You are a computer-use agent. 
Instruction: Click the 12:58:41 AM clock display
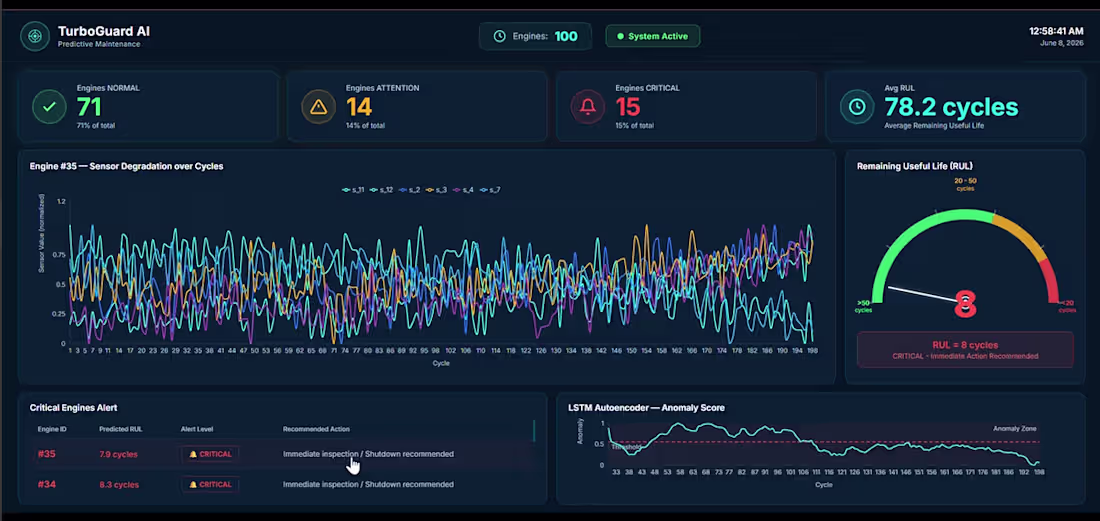click(1056, 32)
